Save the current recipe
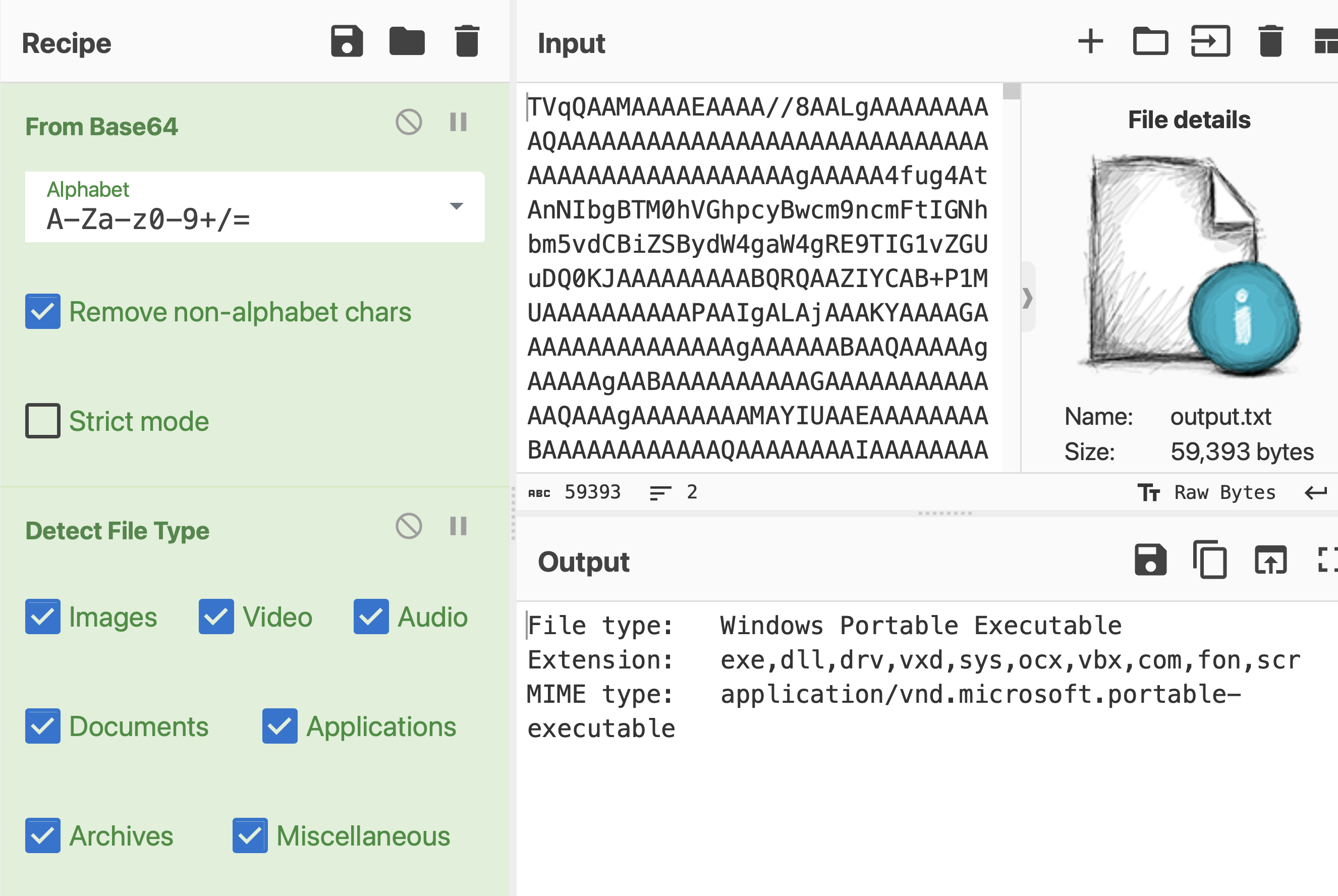Image resolution: width=1338 pixels, height=896 pixels. coord(347,42)
